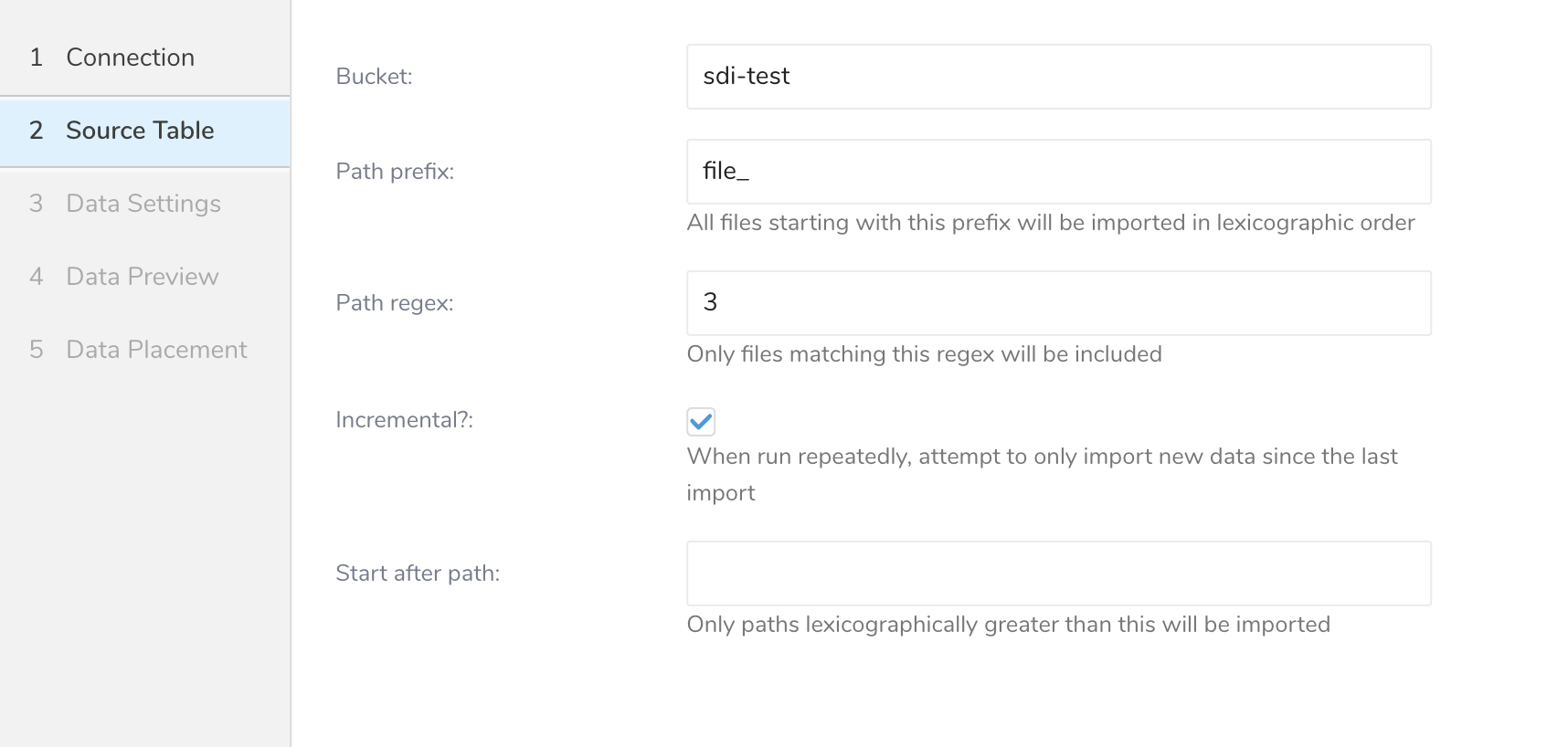The height and width of the screenshot is (747, 1568).
Task: Click the incremental import description text
Action: pyautogui.click(x=1042, y=457)
